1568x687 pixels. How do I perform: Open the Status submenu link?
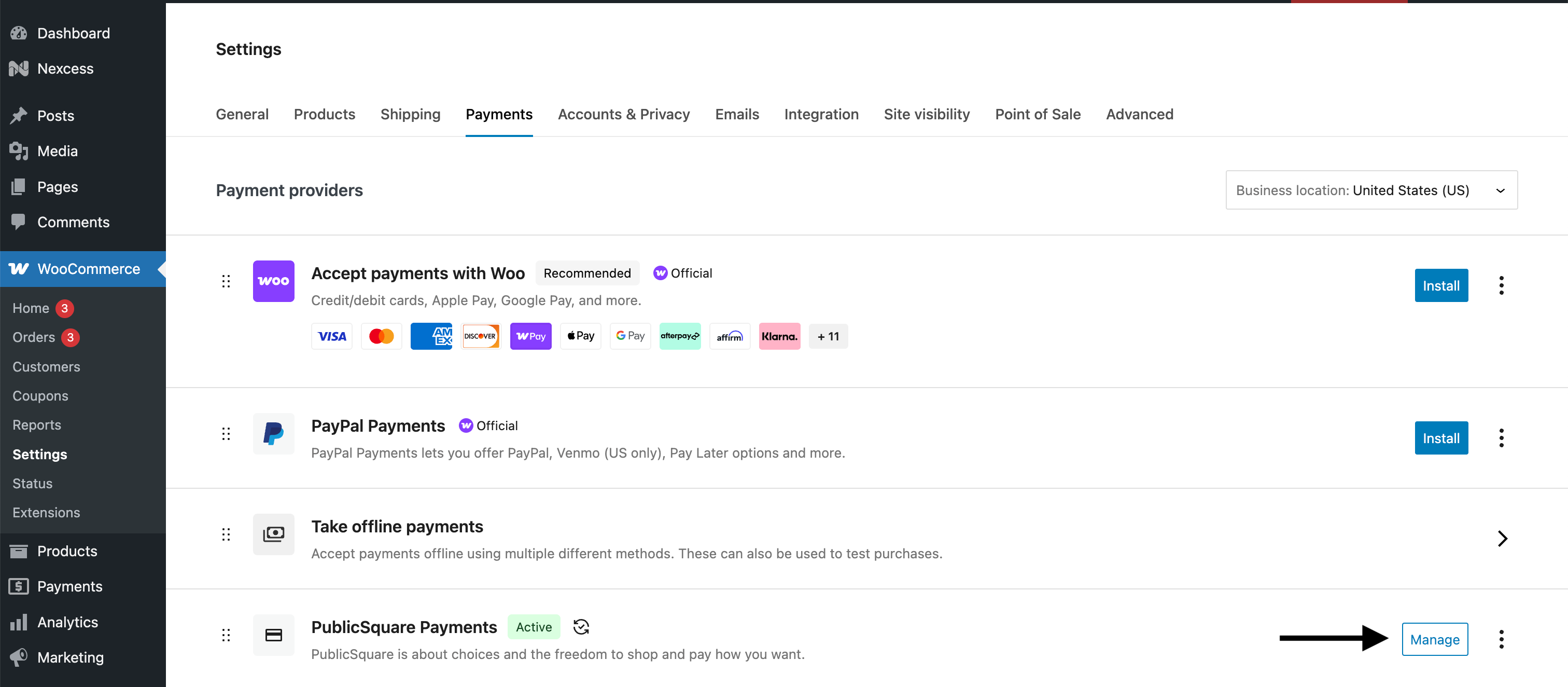32,483
